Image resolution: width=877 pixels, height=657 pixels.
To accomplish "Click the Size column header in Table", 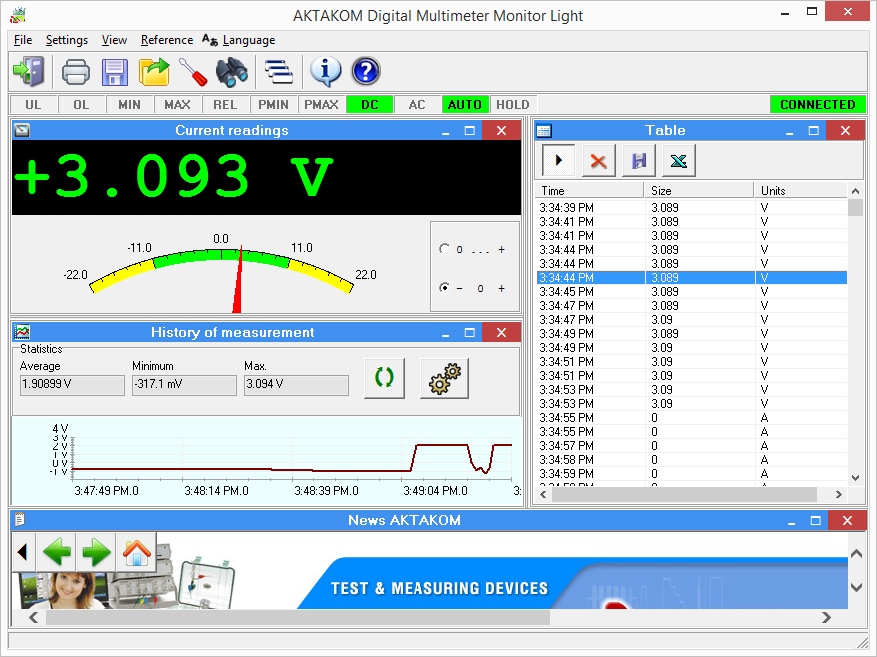I will (x=699, y=191).
